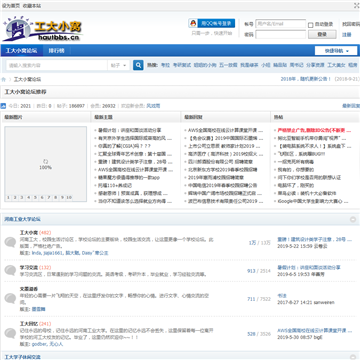This screenshot has height=360, width=360.
Task: Select slide number 10 in the image slideshow
Action: click(69, 198)
